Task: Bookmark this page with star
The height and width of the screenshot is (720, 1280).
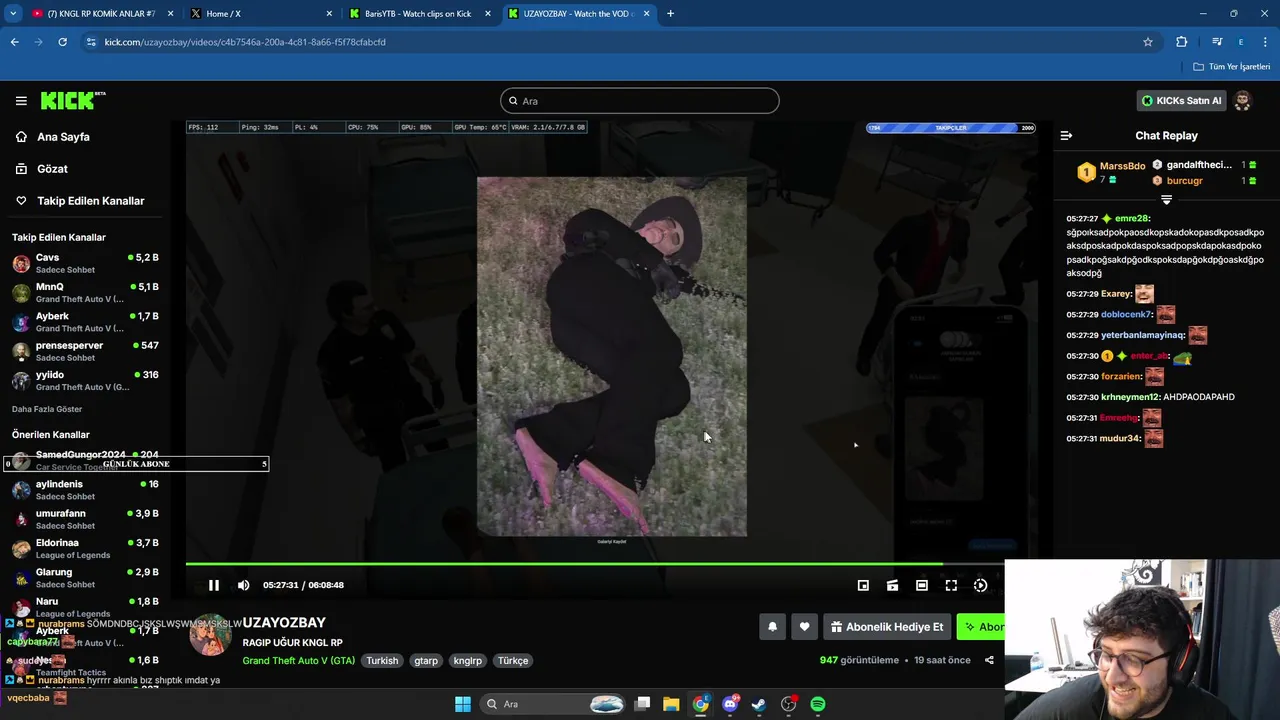Action: 1148,42
